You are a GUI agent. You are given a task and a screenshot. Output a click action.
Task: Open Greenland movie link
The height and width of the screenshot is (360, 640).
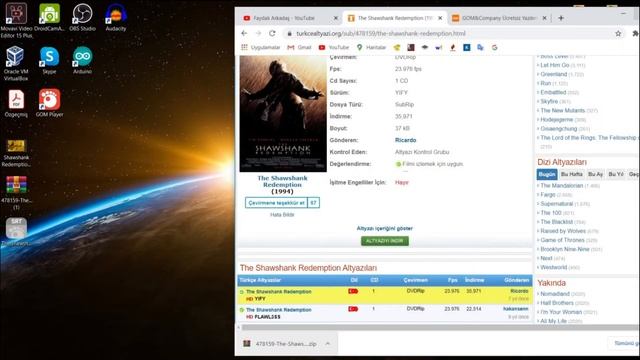click(553, 74)
